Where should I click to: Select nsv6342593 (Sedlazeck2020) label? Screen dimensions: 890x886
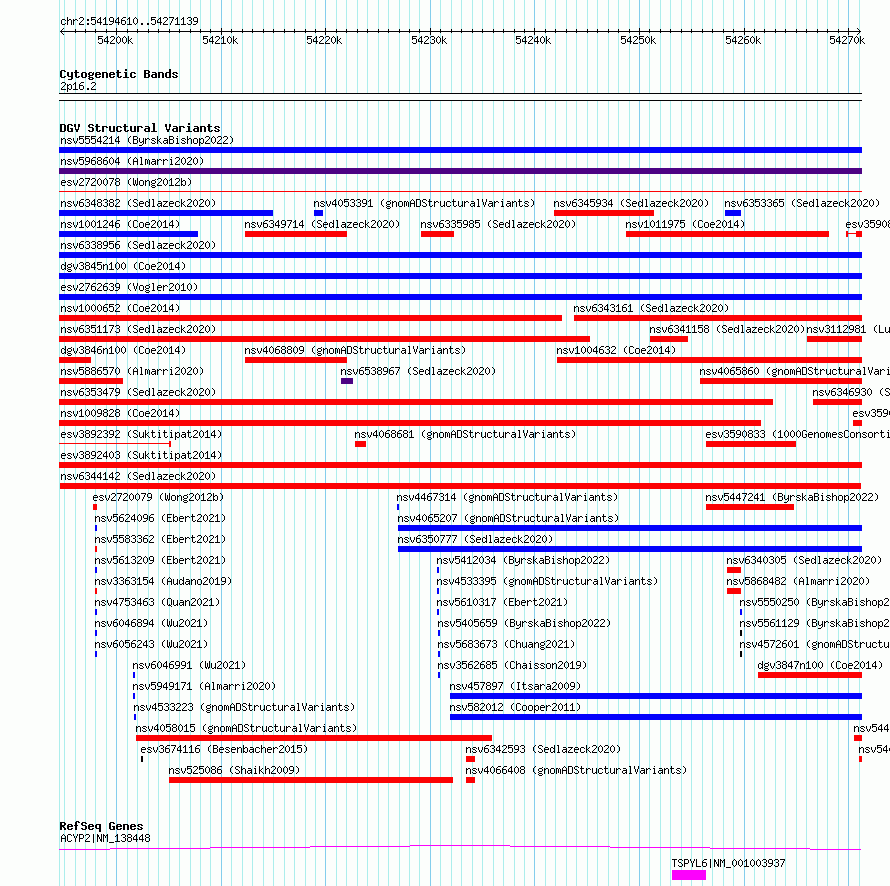[543, 749]
